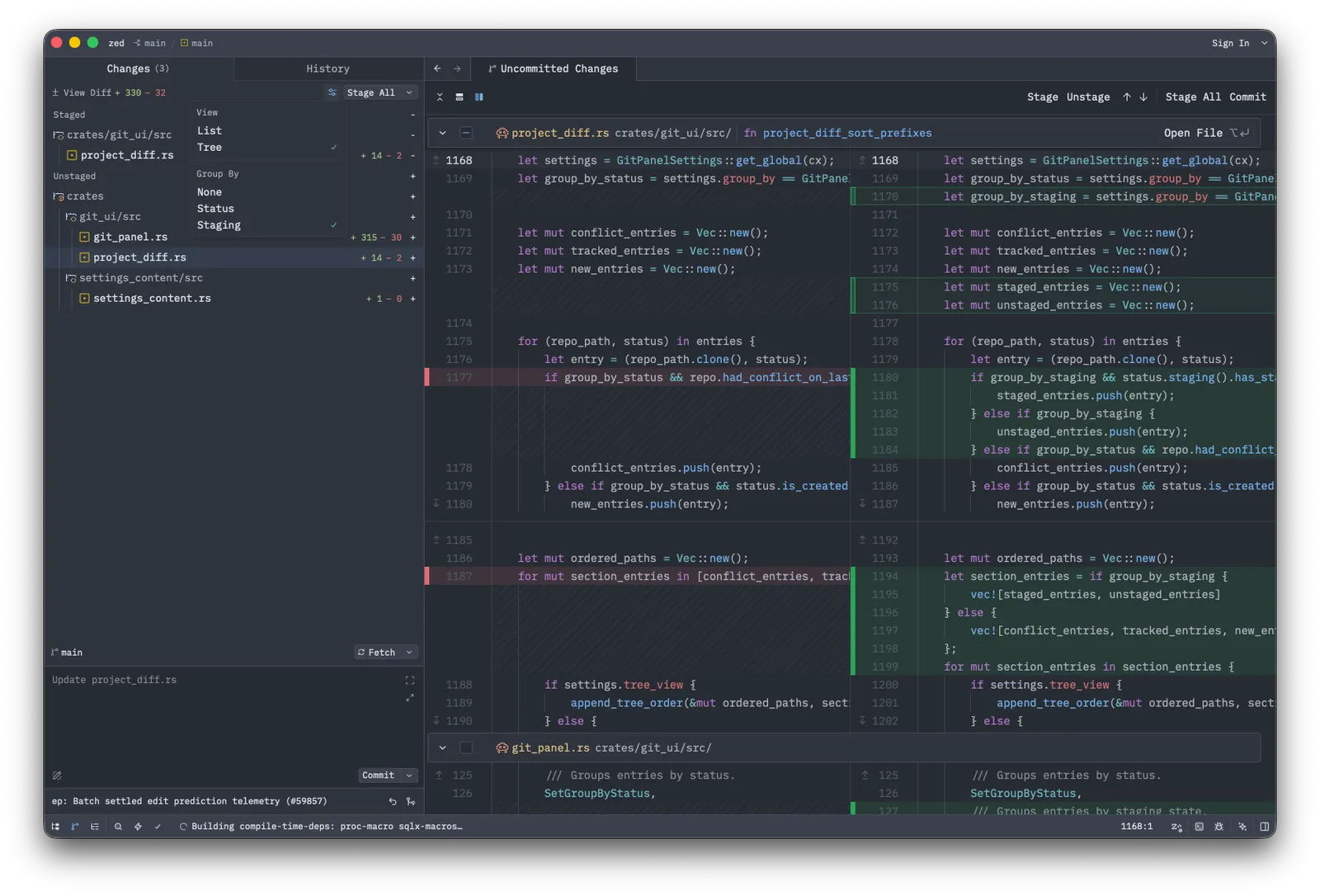
Task: Jump to previous hunk up arrow
Action: (x=1127, y=97)
